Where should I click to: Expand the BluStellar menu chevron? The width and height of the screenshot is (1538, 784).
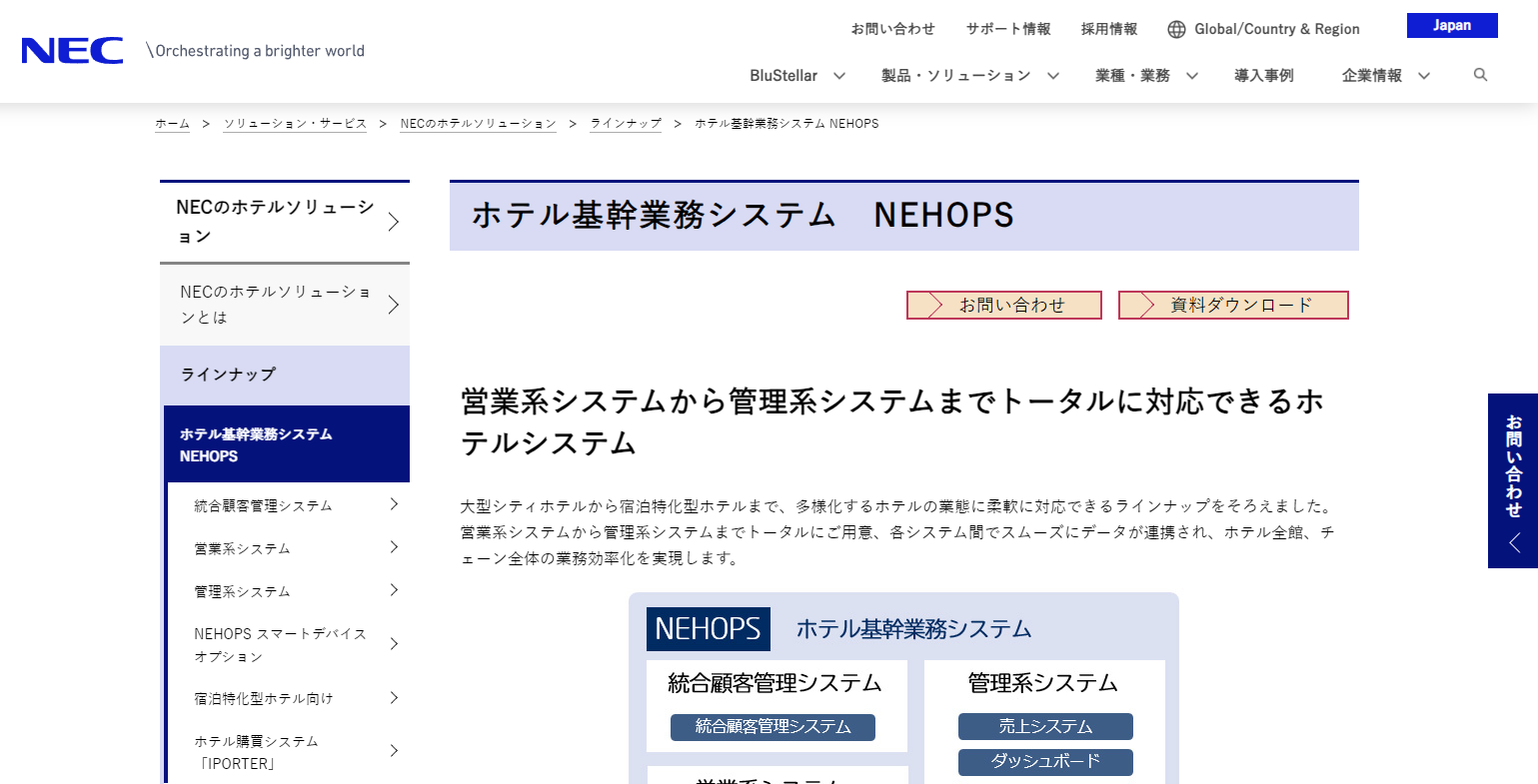pos(839,76)
